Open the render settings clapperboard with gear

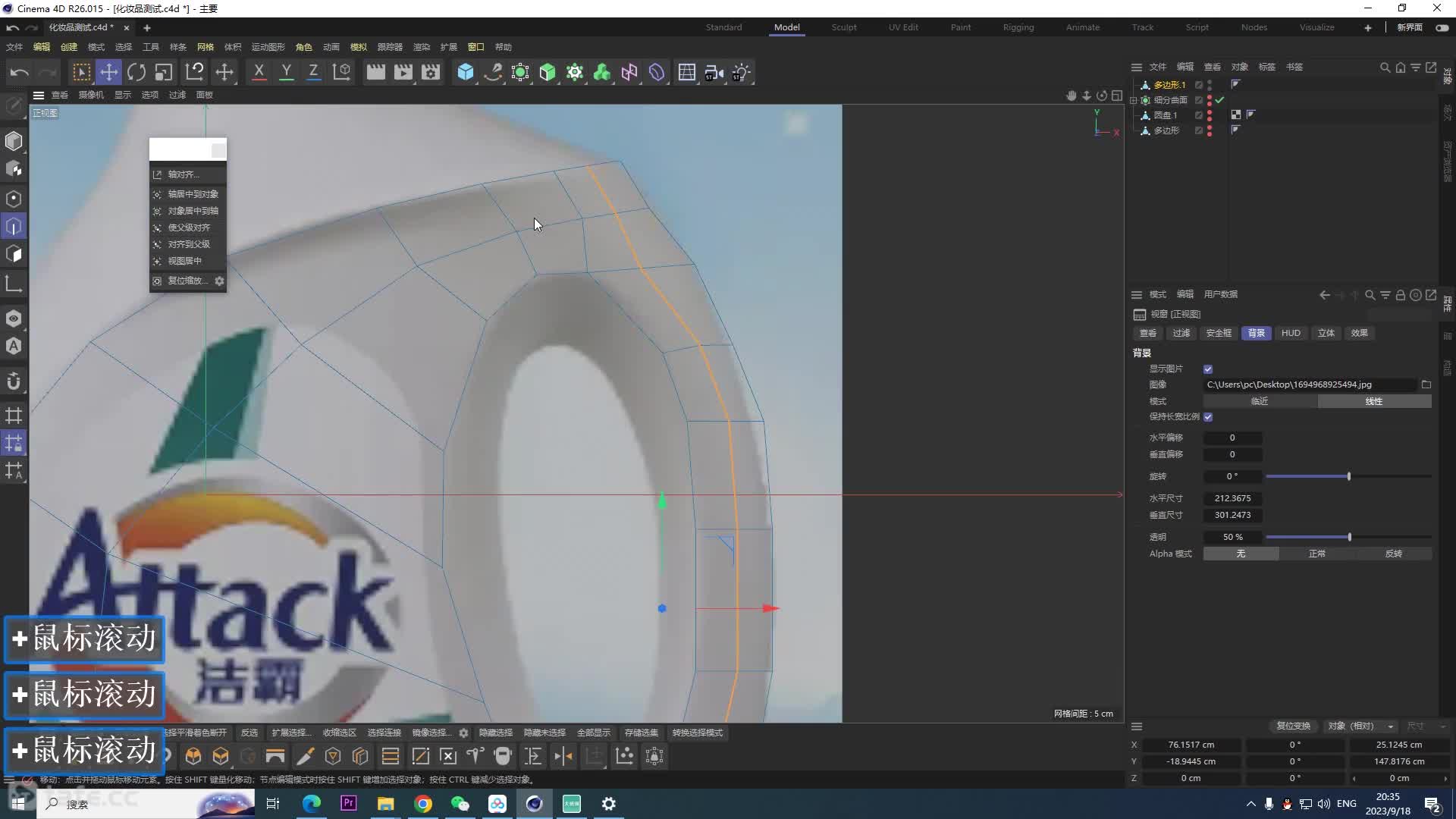click(x=431, y=73)
